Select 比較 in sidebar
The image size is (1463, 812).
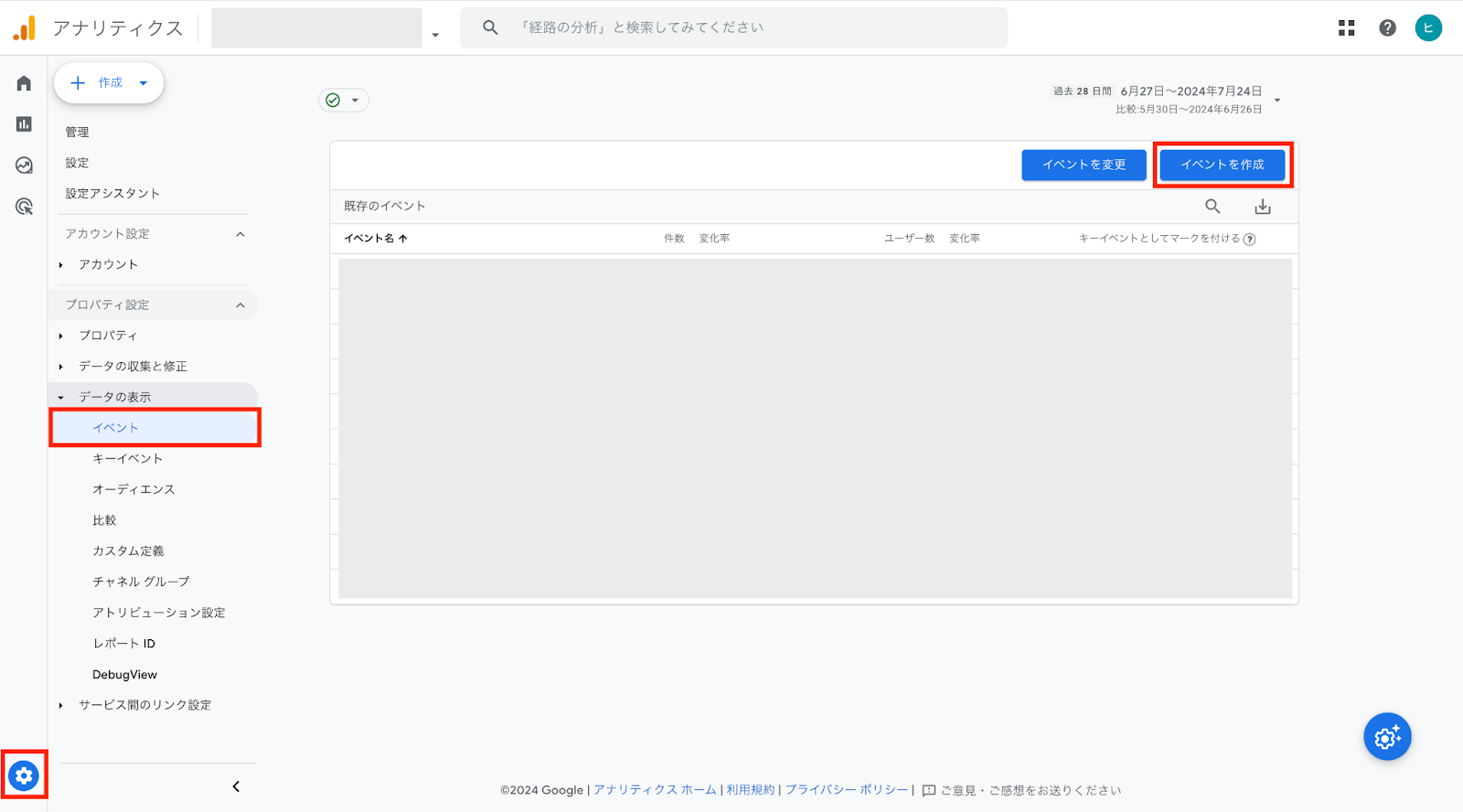(104, 520)
